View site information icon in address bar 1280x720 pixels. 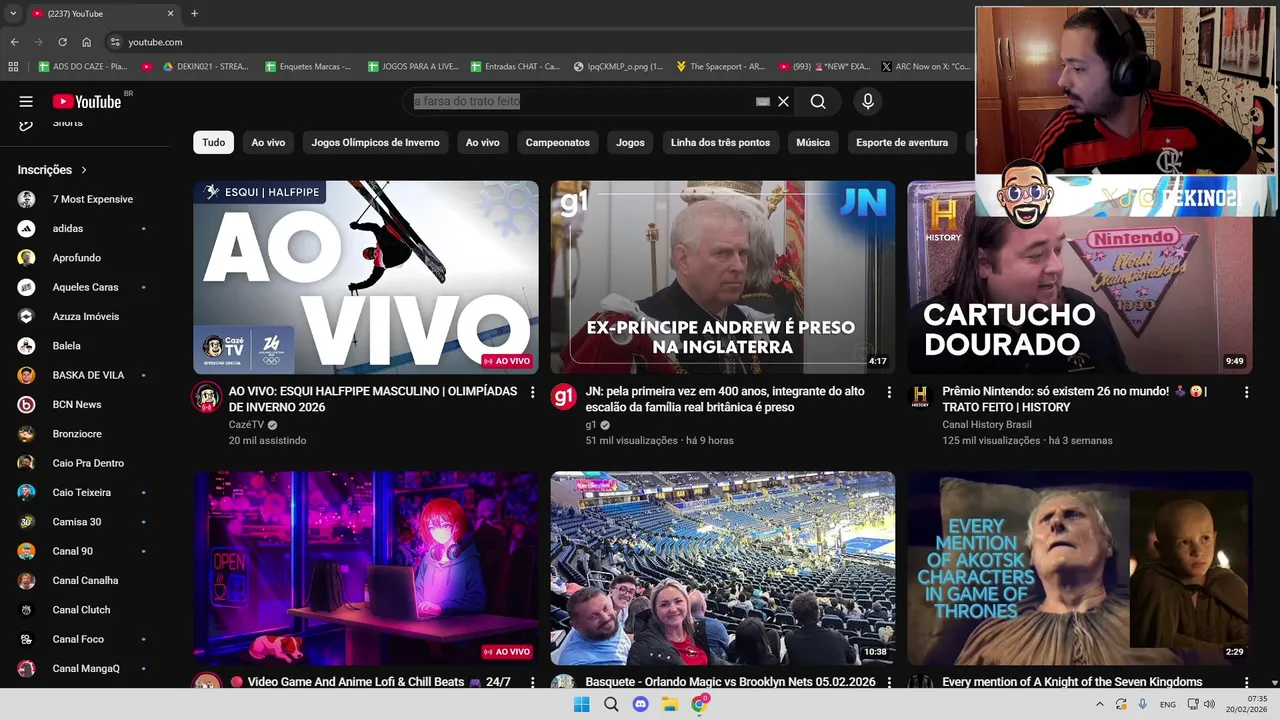tap(115, 42)
